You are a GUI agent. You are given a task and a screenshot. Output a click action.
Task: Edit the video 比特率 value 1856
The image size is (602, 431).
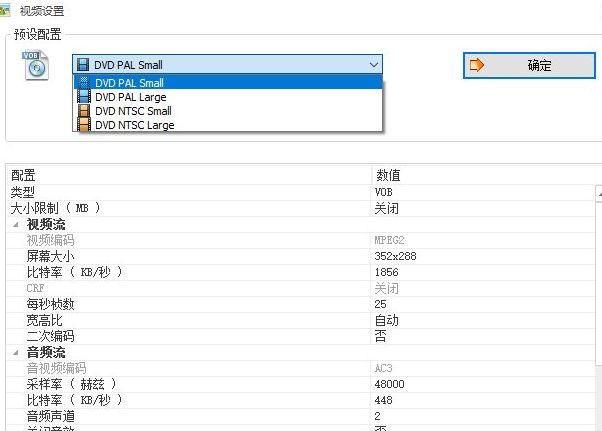click(x=386, y=273)
